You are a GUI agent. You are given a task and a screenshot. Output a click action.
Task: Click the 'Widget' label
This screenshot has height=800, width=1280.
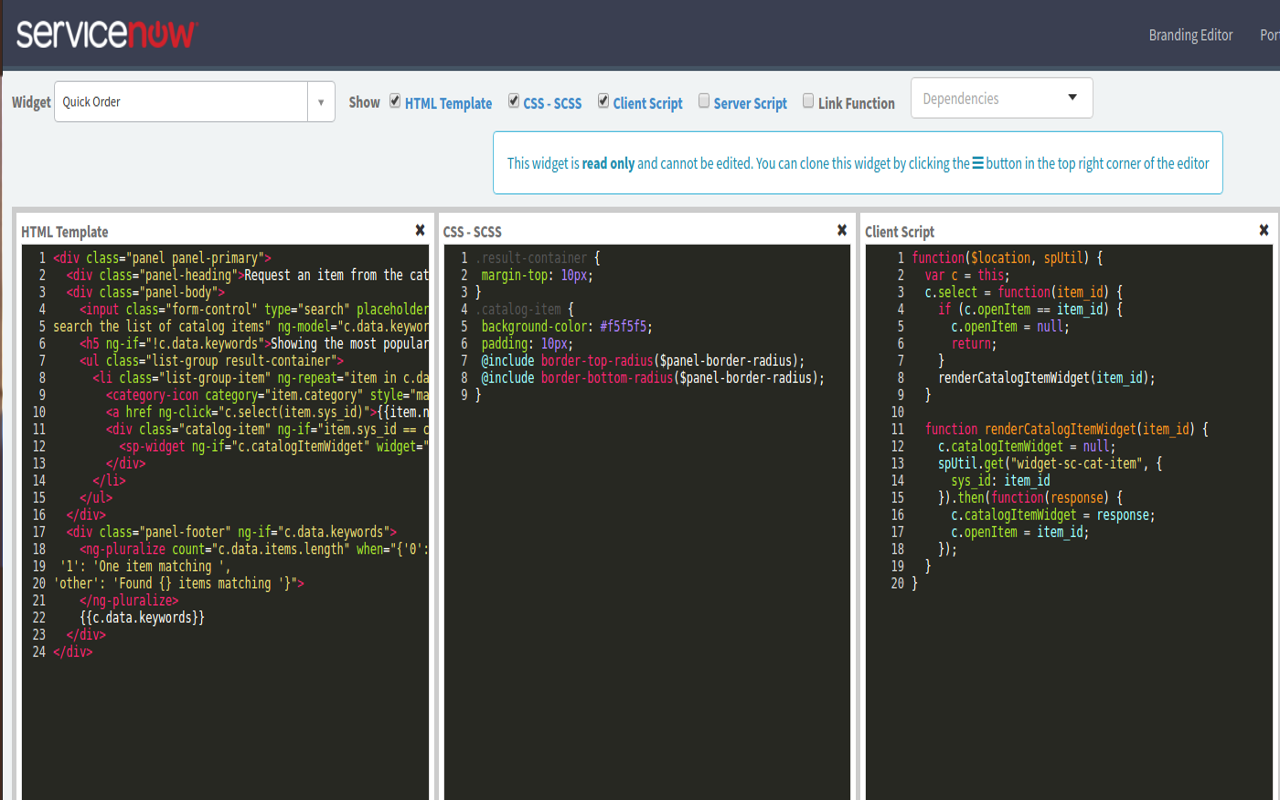click(31, 102)
